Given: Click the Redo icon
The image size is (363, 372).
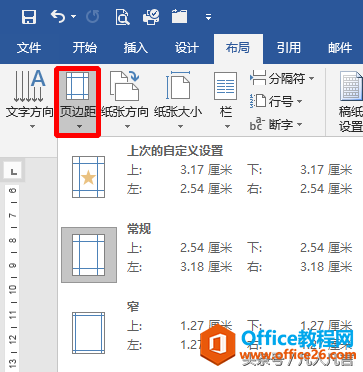Looking at the screenshot, I should (93, 16).
